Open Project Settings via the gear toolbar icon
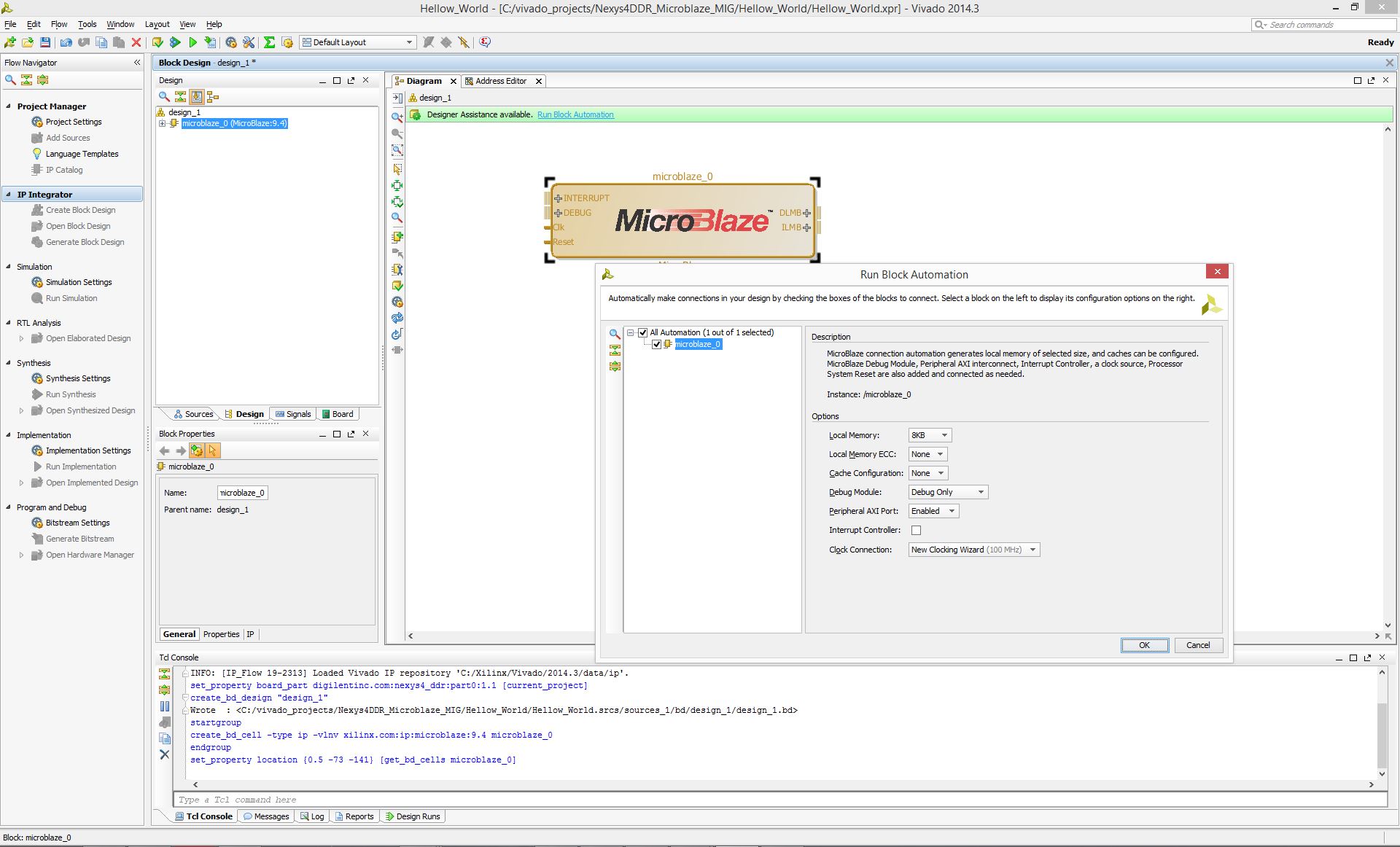The image size is (1400, 847). 231,42
